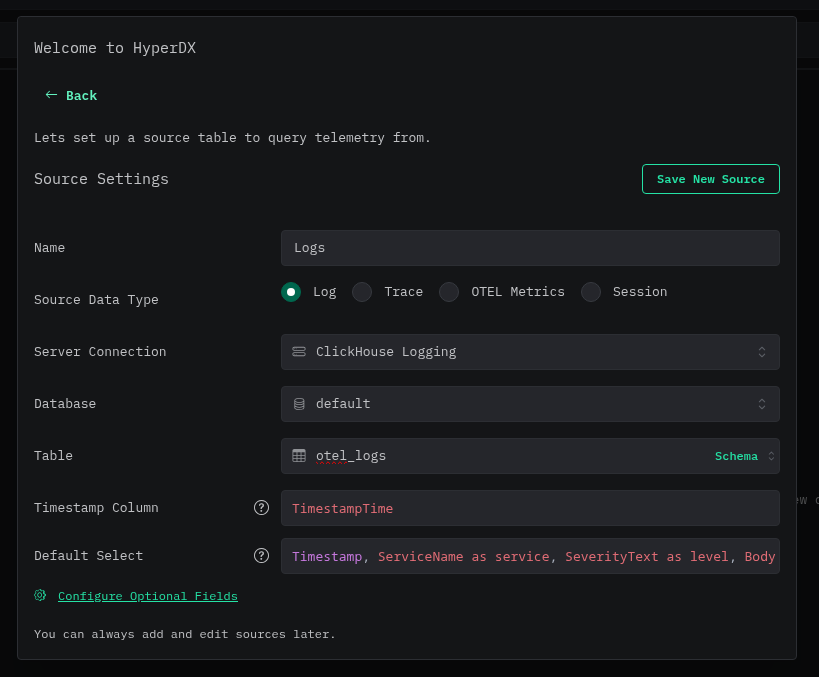Open Timestamp Column help icon

tap(261, 508)
